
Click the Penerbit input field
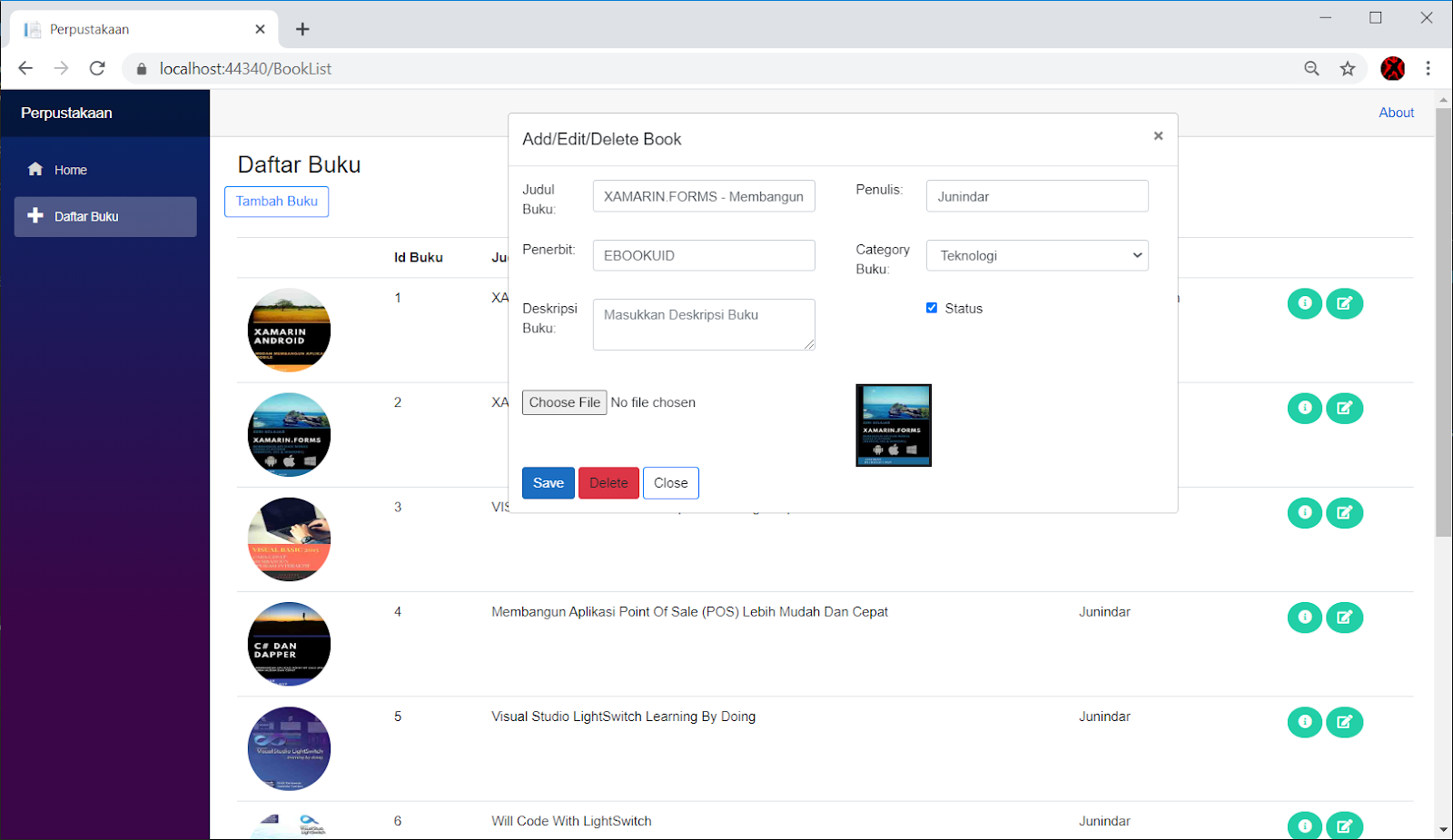704,255
